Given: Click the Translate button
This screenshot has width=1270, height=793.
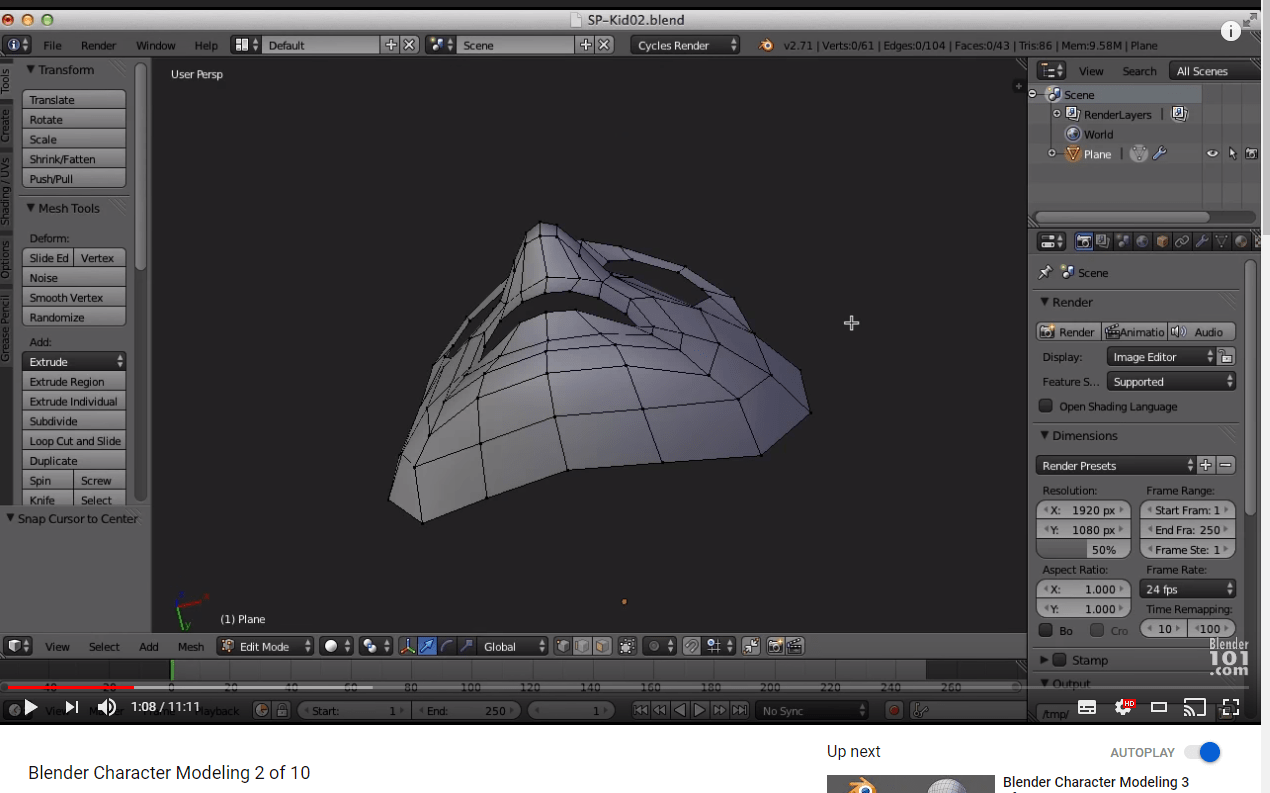Looking at the screenshot, I should pyautogui.click(x=74, y=100).
